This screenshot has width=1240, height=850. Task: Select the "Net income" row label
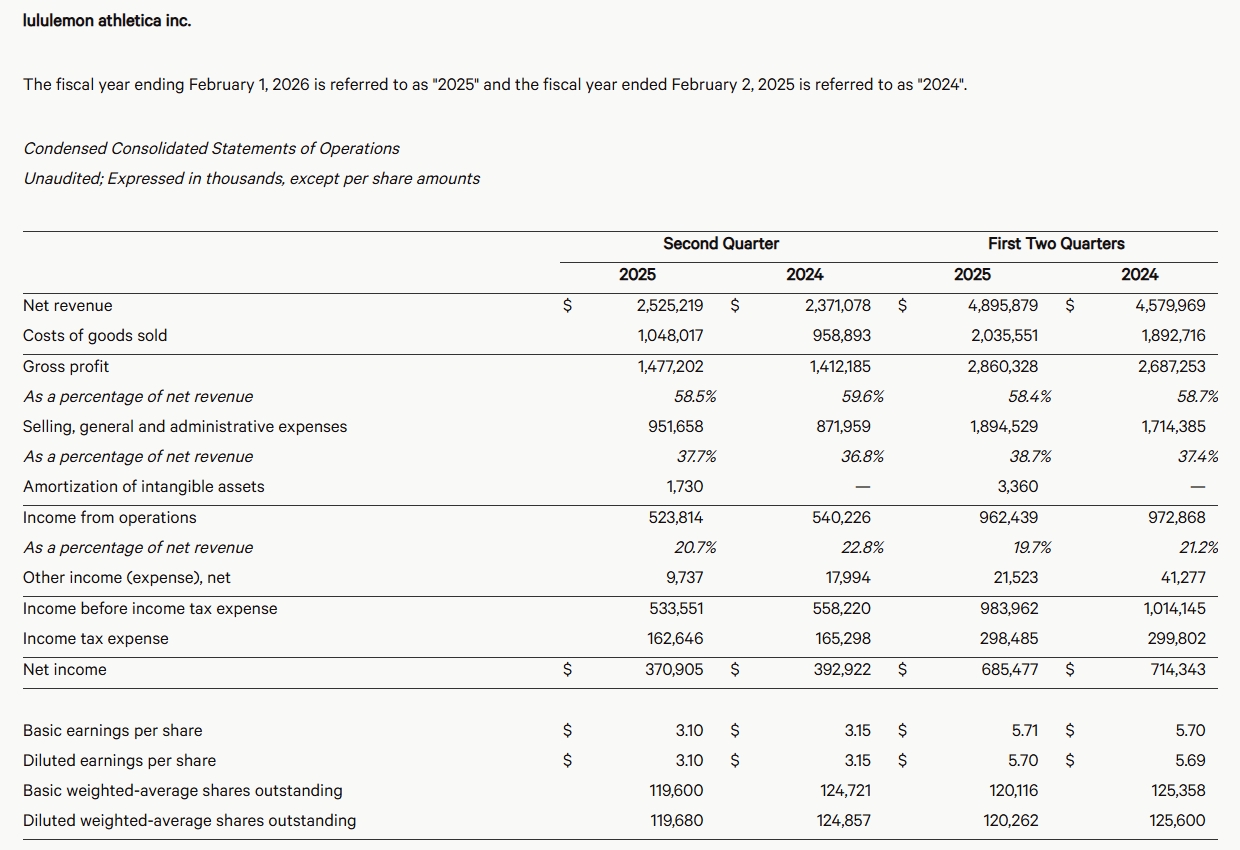[65, 670]
